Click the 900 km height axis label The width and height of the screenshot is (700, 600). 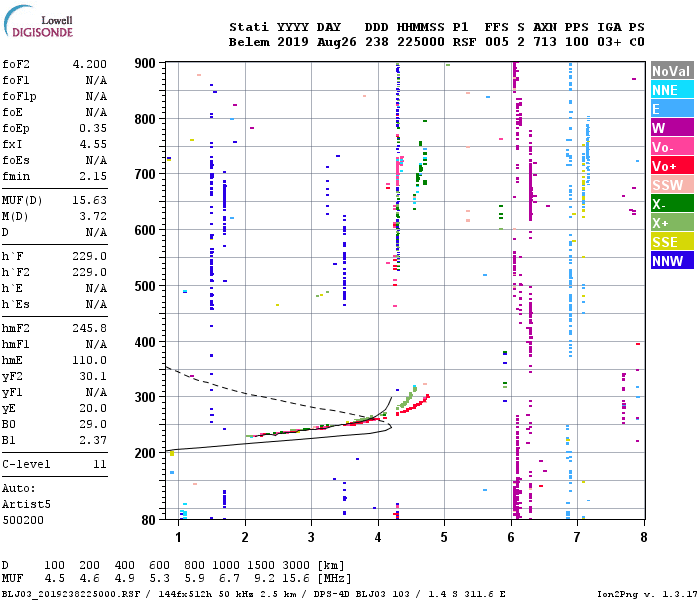pyautogui.click(x=145, y=63)
